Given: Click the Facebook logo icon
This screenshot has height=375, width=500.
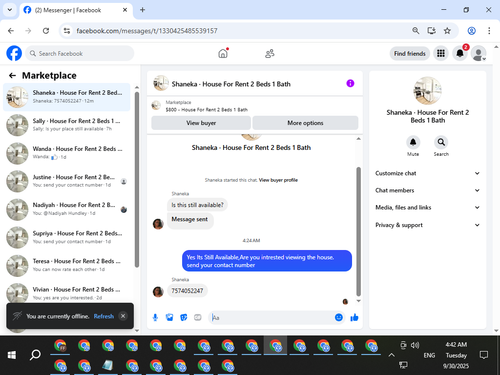Looking at the screenshot, I should coord(14,53).
